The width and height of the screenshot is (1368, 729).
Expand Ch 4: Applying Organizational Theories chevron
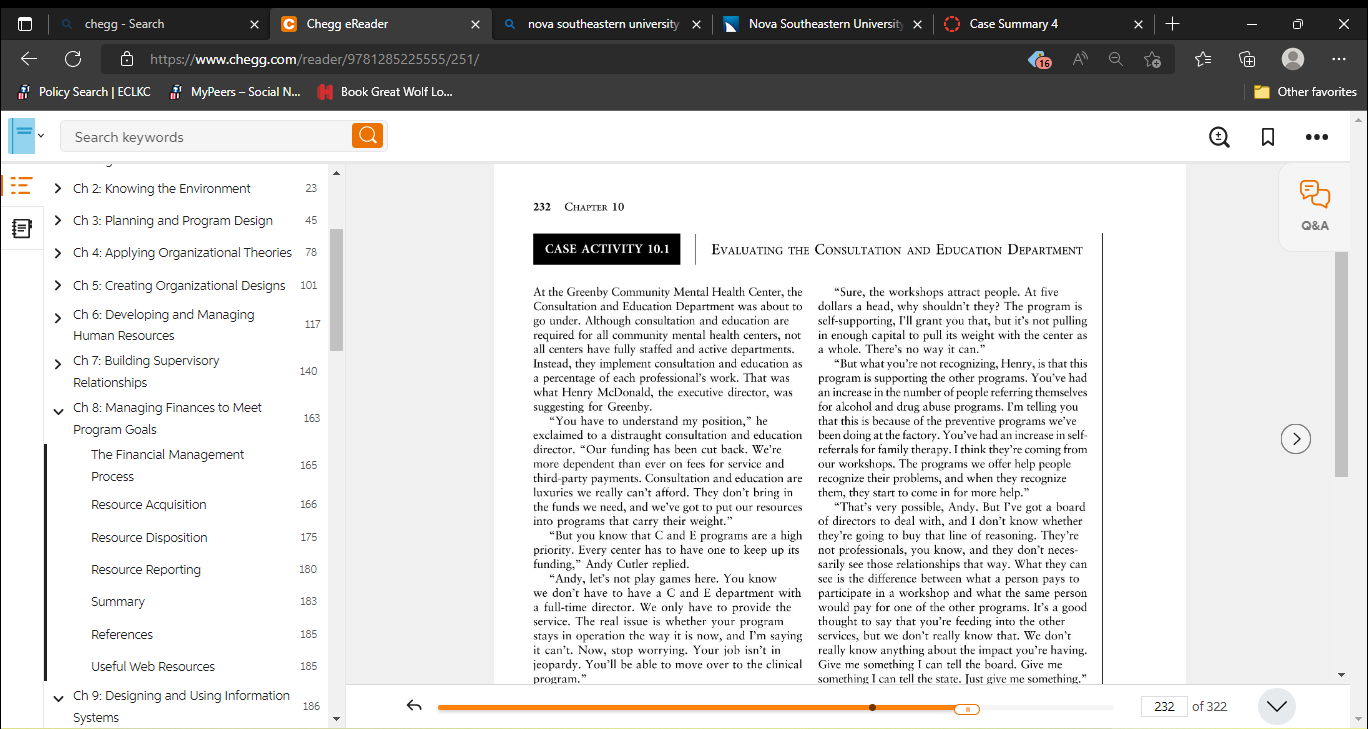57,253
